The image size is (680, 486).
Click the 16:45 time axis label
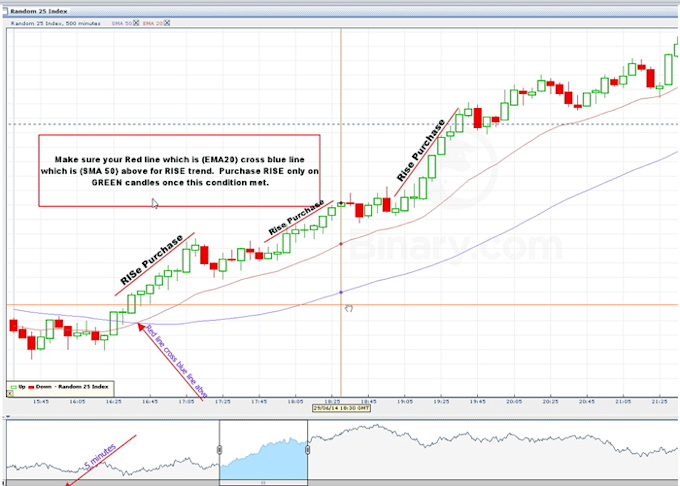point(150,401)
